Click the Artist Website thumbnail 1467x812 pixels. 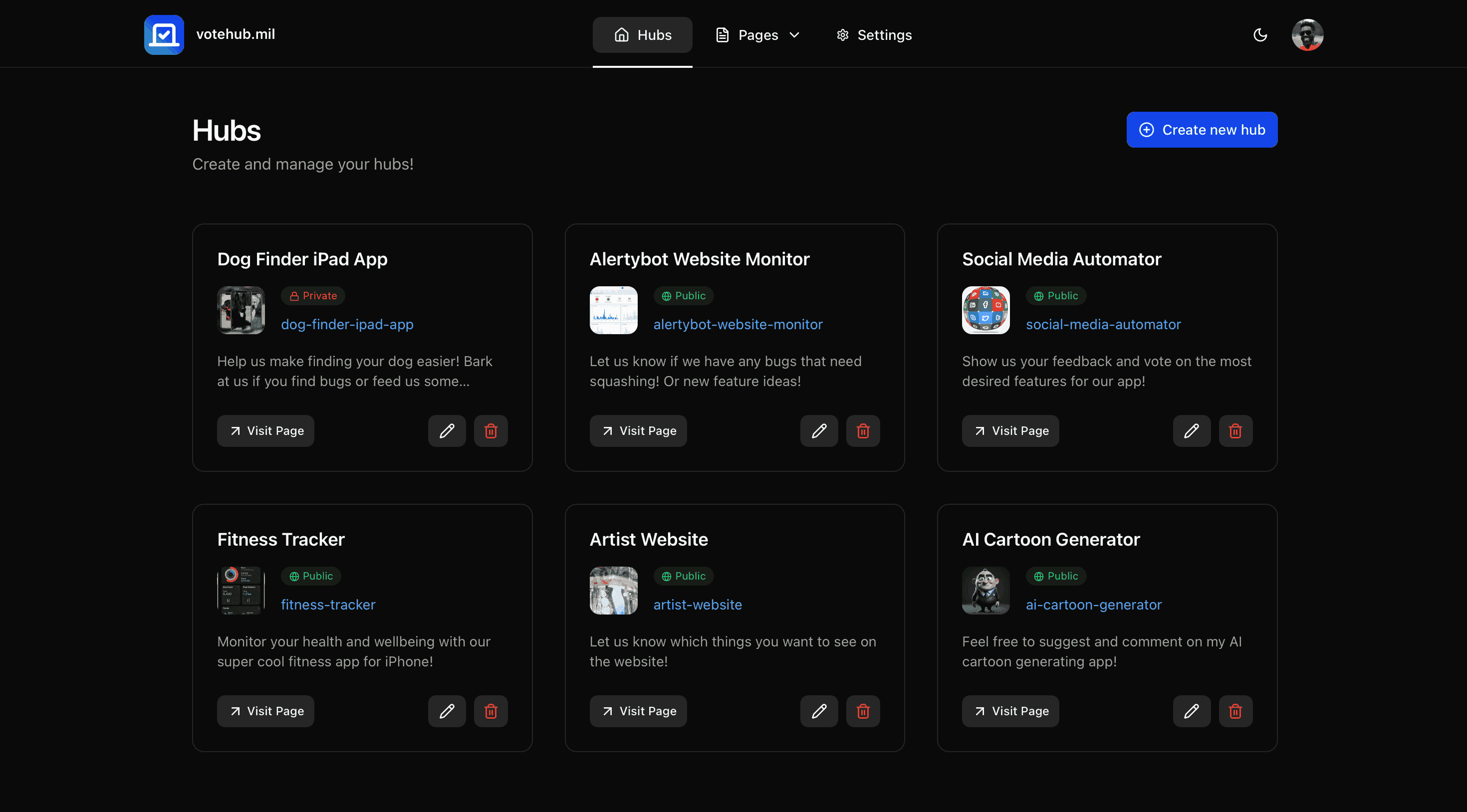(x=613, y=591)
